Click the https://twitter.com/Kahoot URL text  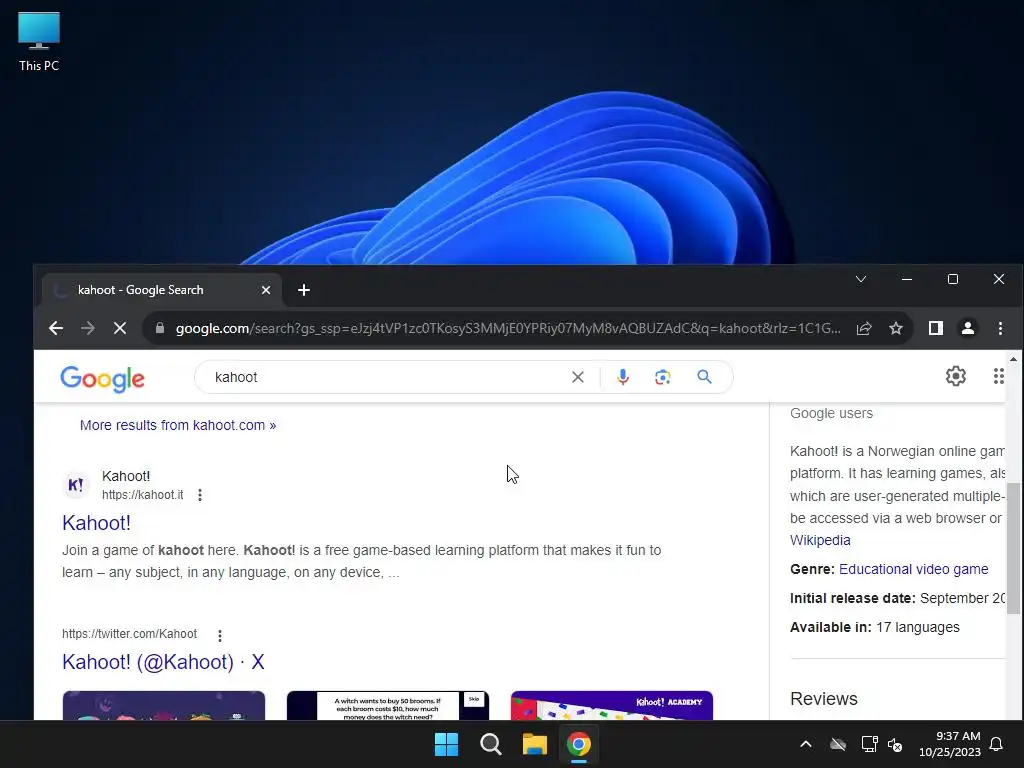(129, 634)
